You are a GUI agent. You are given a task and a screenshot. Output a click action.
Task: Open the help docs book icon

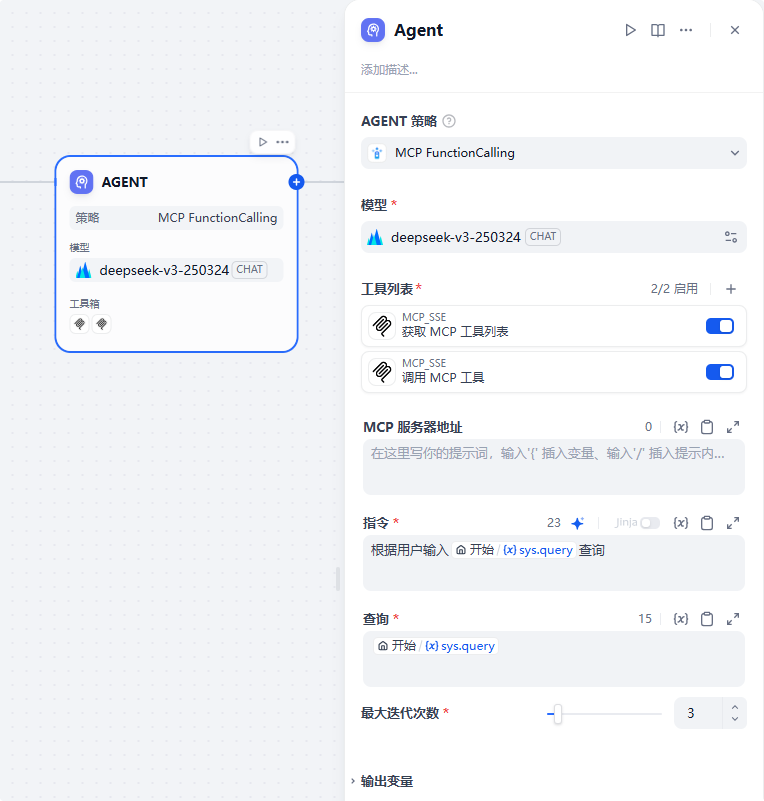click(x=658, y=30)
